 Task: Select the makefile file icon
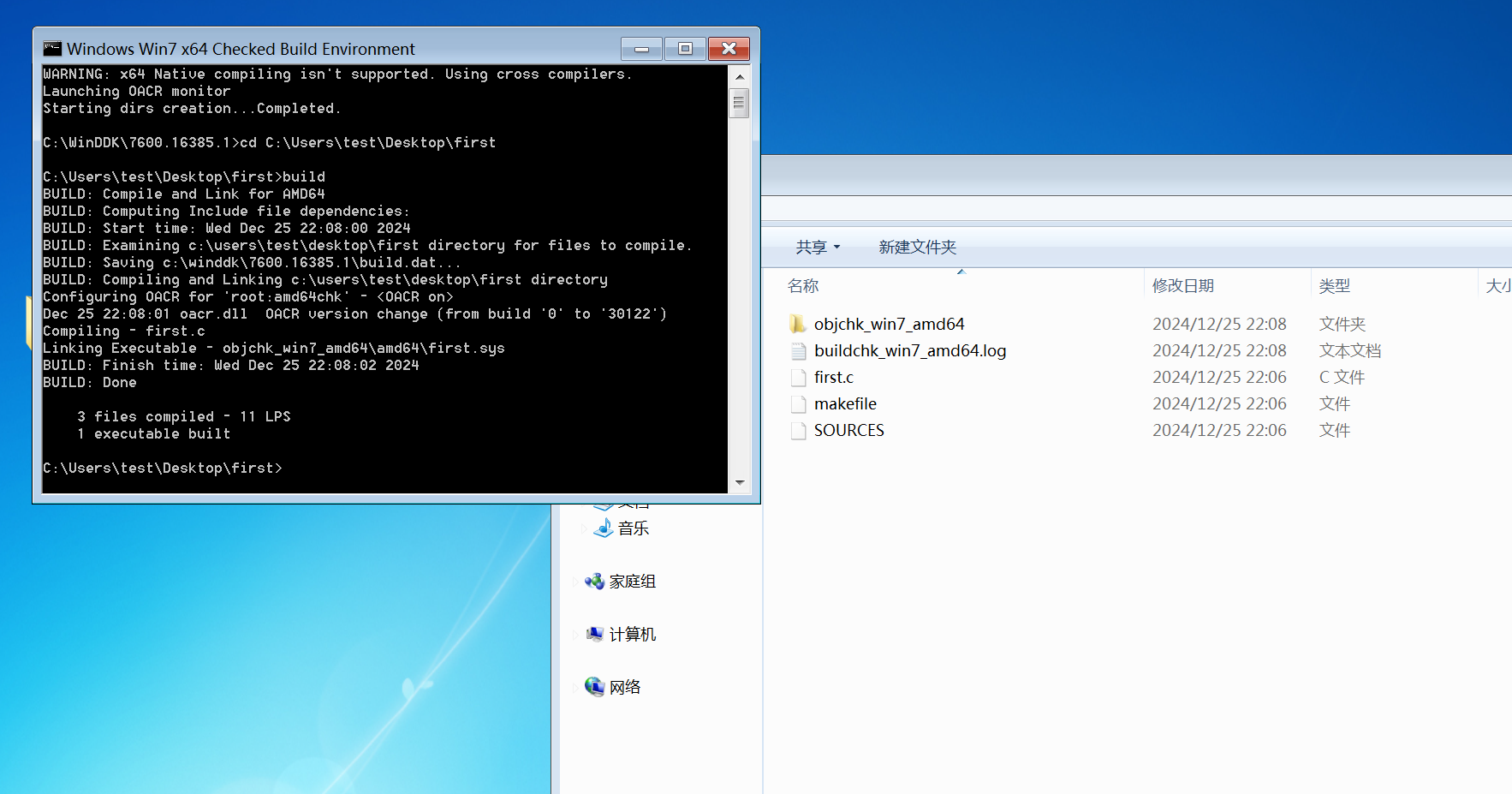click(798, 403)
